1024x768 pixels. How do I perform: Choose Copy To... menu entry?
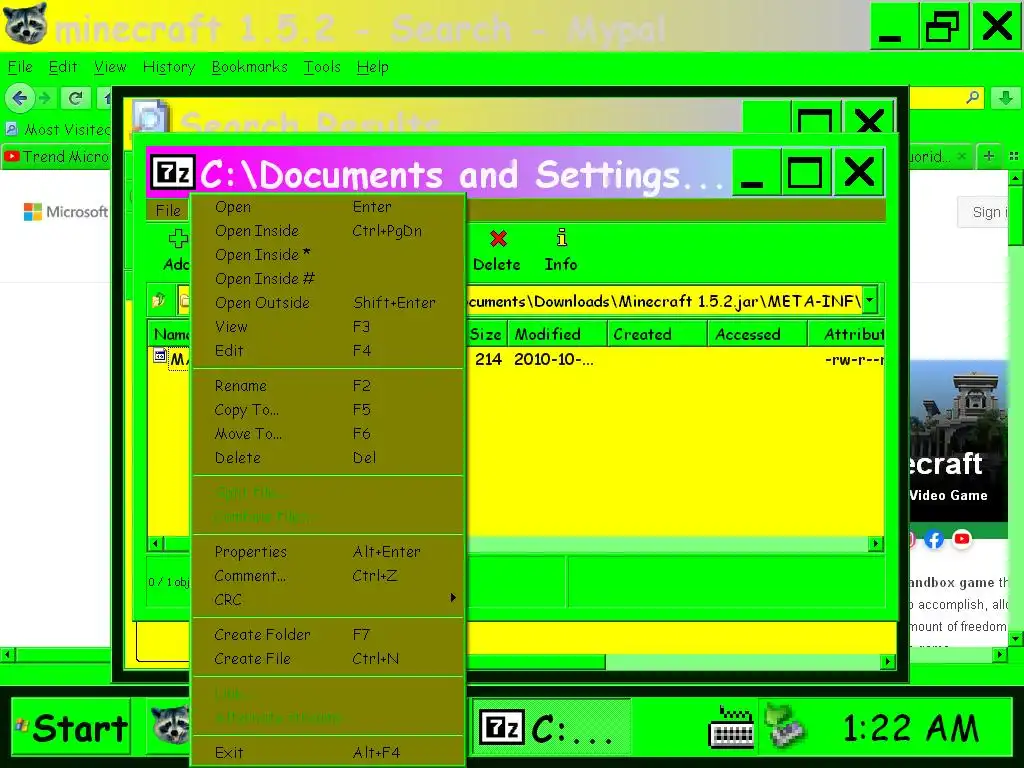point(328,410)
